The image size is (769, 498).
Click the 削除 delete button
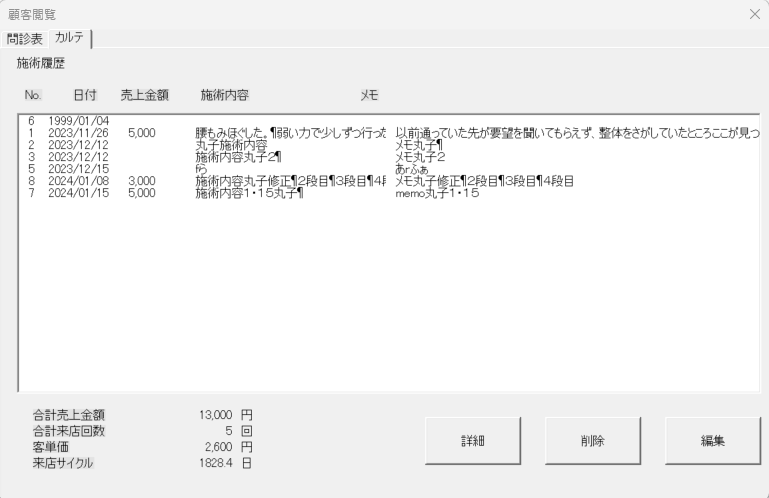(592, 441)
